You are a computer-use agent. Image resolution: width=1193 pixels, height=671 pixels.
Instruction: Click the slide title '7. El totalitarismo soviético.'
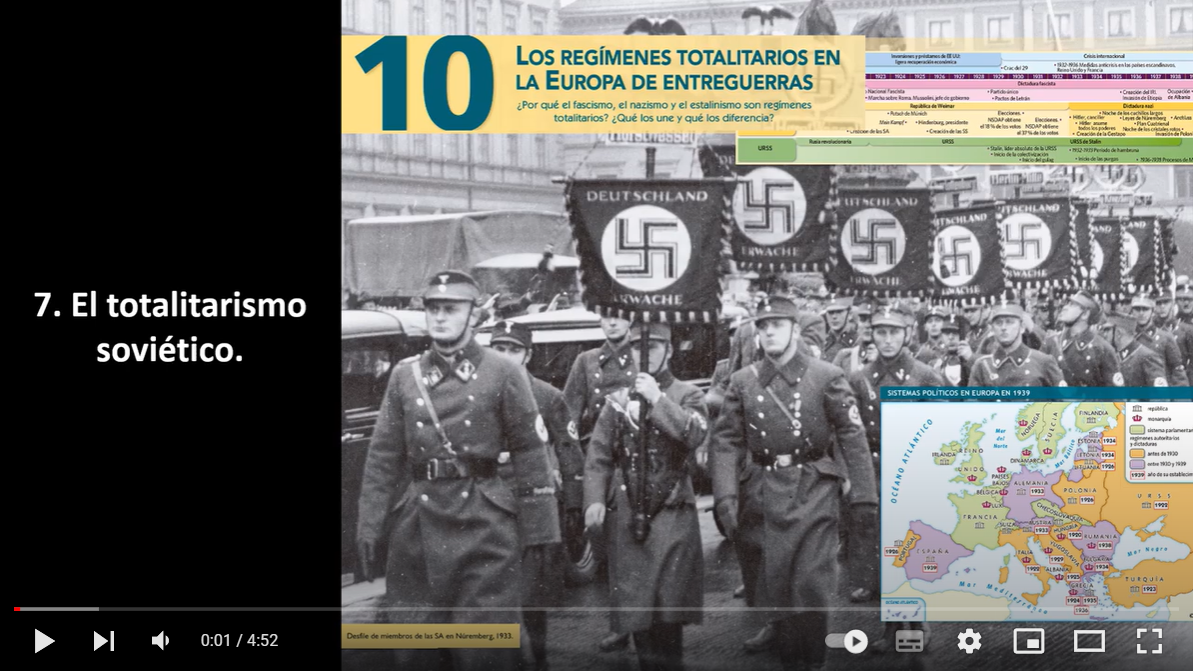point(170,327)
